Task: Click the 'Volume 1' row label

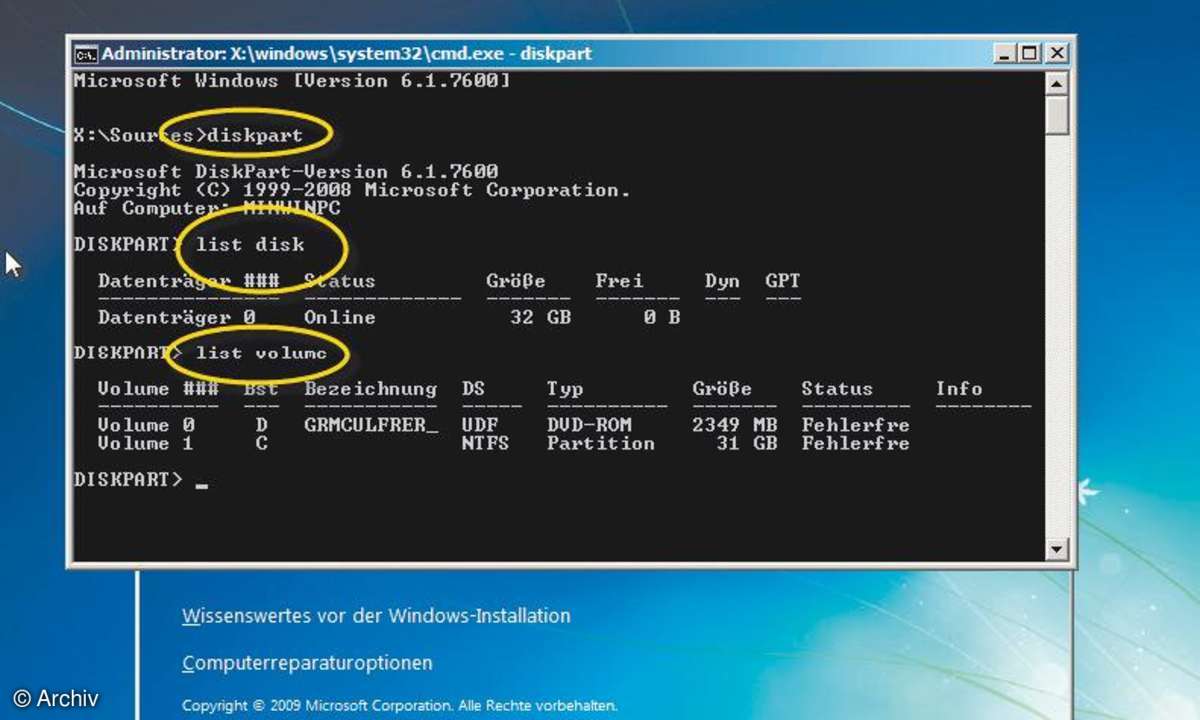Action: tap(146, 443)
